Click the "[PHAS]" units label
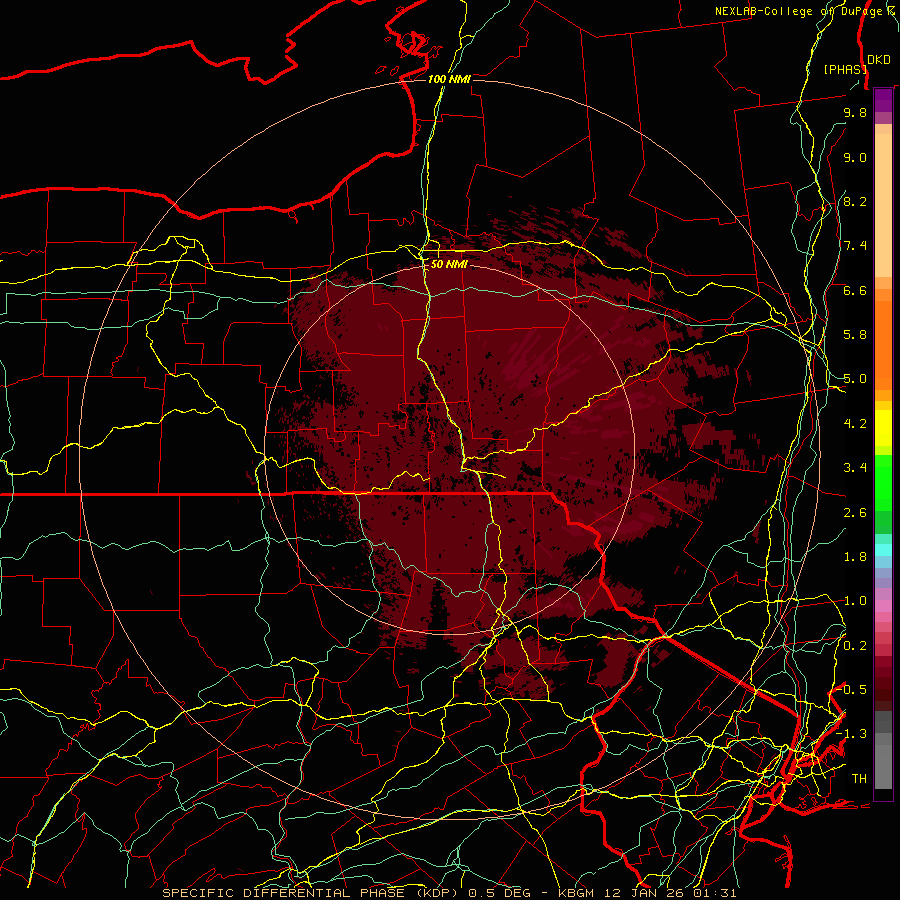900x900 pixels. [x=845, y=69]
